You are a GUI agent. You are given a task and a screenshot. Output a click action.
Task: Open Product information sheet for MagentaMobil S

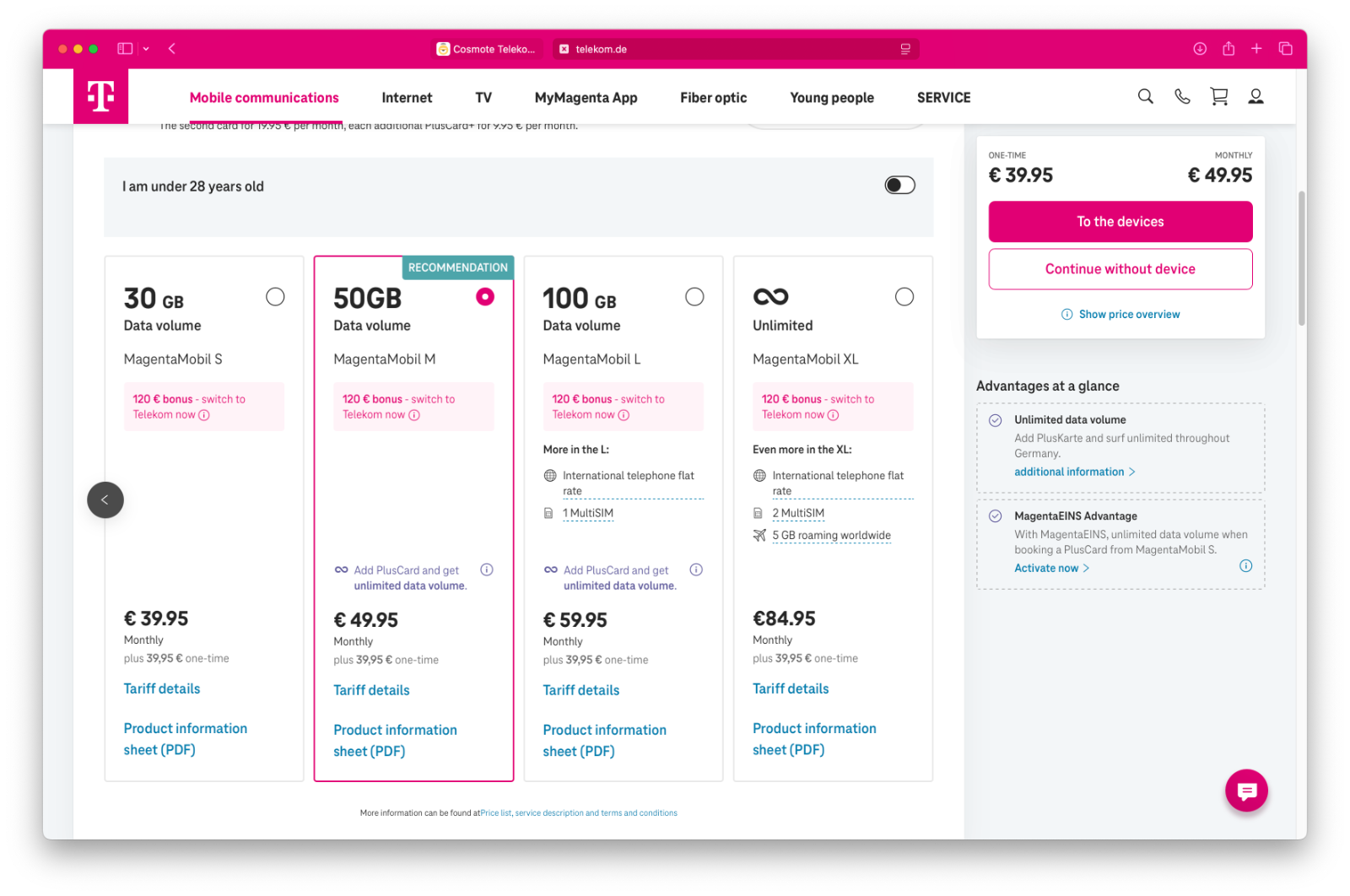(x=186, y=739)
